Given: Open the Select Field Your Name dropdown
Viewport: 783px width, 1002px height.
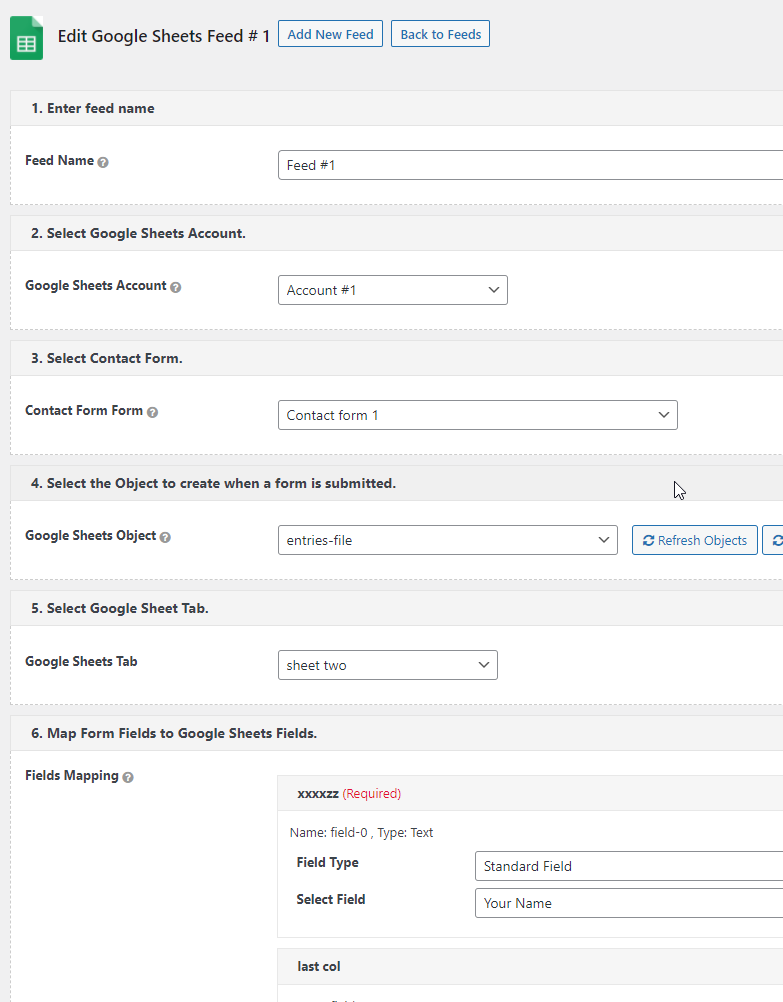Looking at the screenshot, I should [629, 903].
